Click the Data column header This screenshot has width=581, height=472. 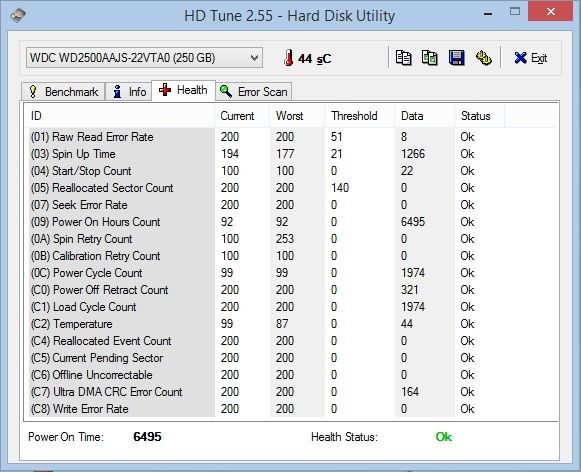tap(425, 116)
